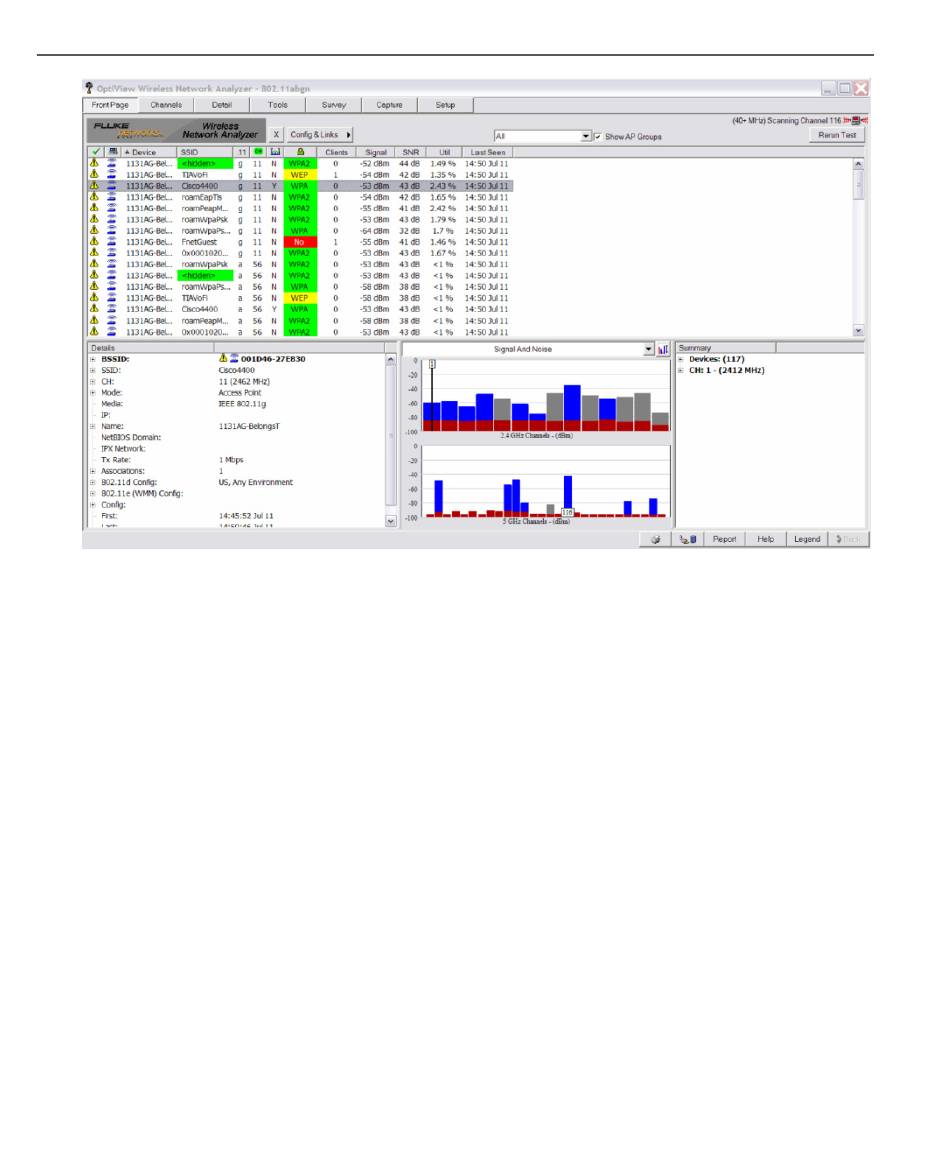Sort by the Clients column header
The width and height of the screenshot is (950, 1153).
[x=337, y=152]
